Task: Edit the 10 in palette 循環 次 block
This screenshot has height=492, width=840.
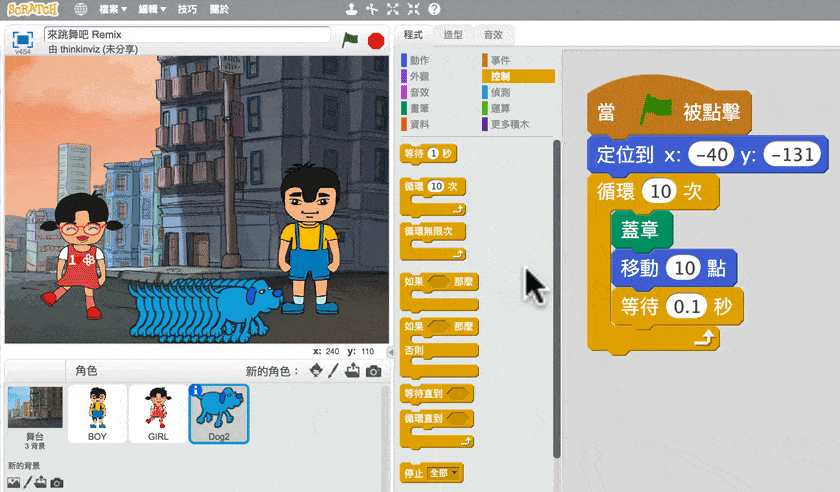Action: tap(437, 187)
